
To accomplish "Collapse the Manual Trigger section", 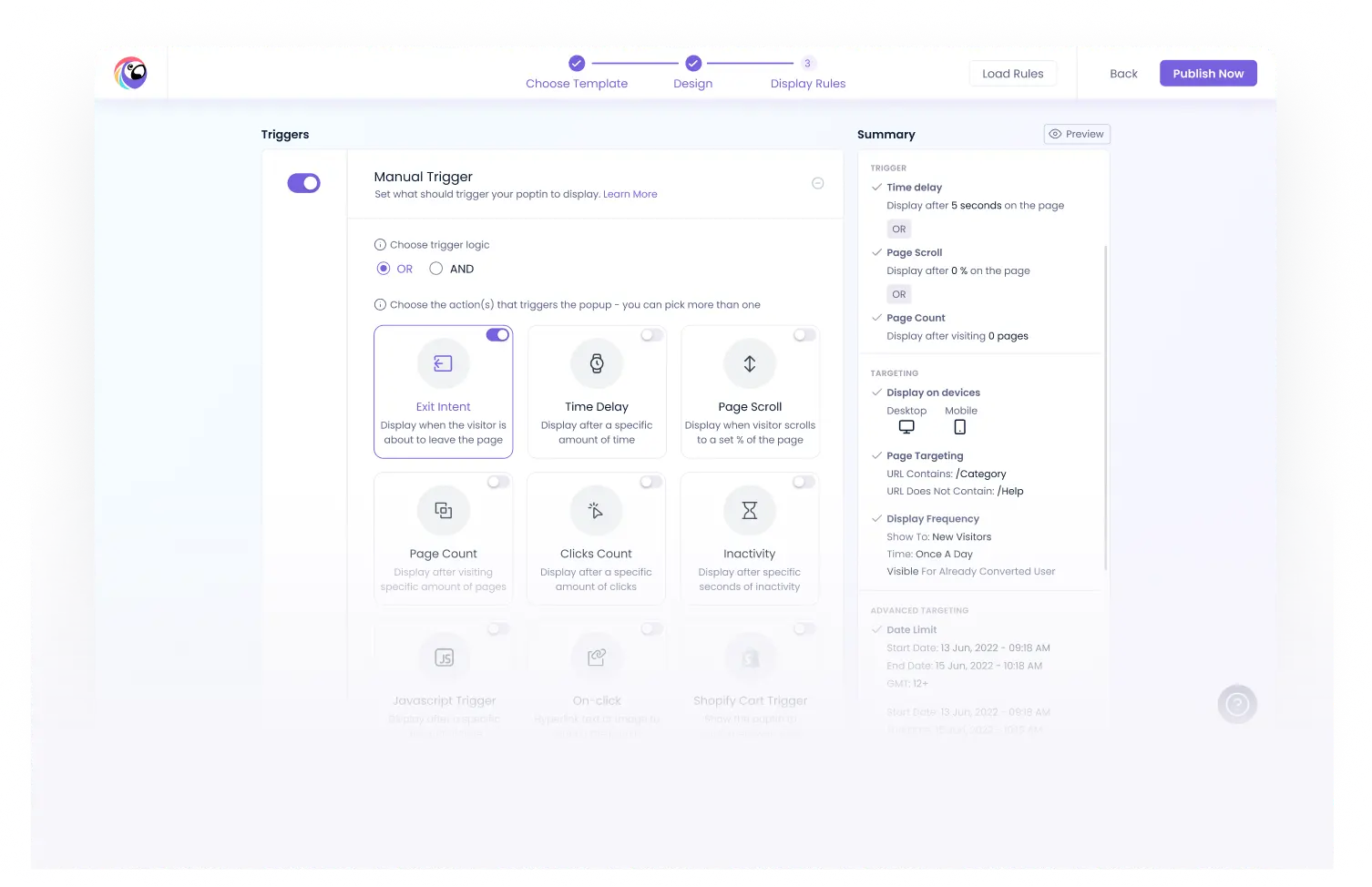I will [x=818, y=183].
